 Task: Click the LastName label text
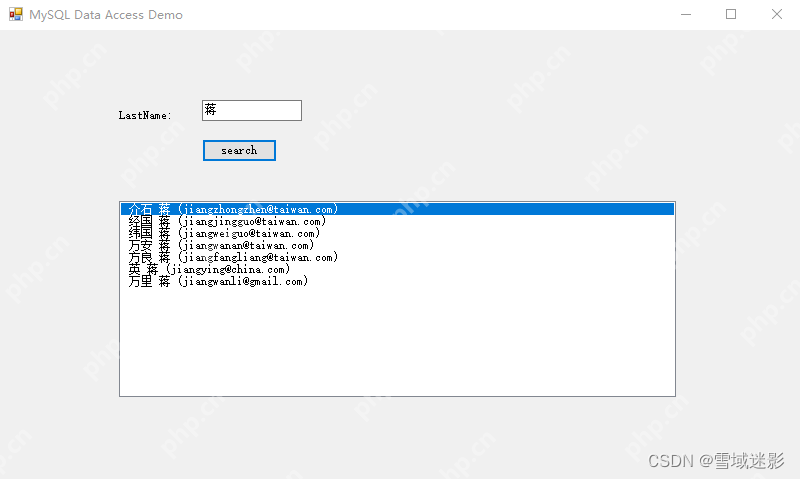[145, 115]
